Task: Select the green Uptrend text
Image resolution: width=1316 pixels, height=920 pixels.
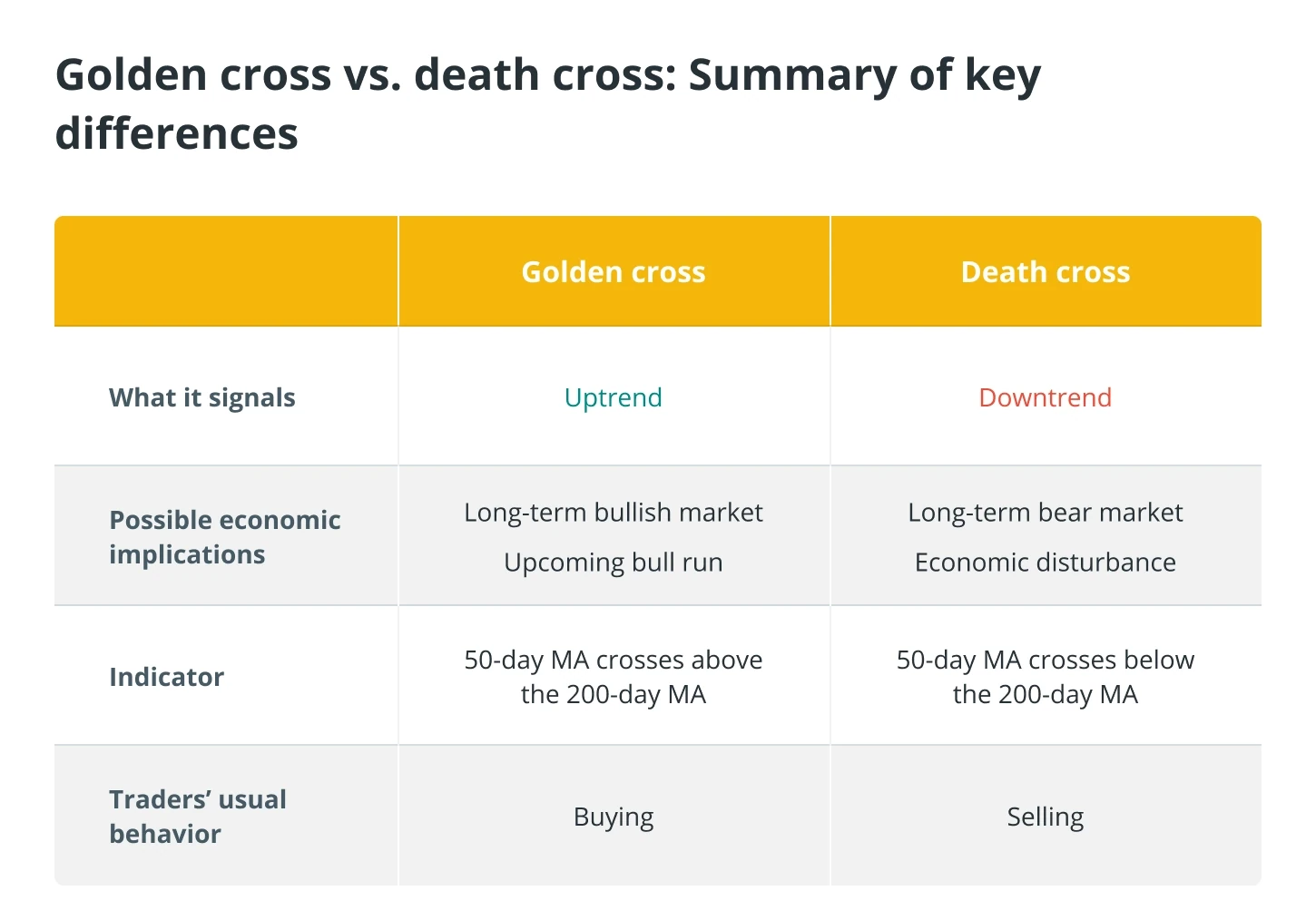Action: 614,397
